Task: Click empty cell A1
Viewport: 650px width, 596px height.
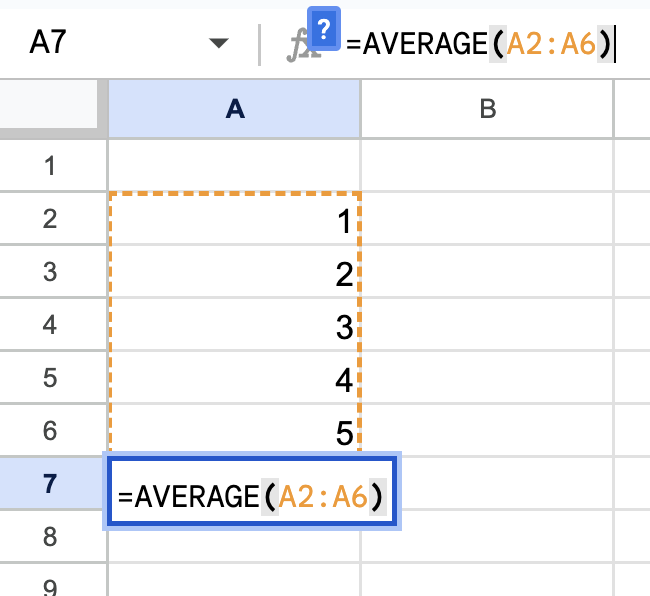Action: click(x=234, y=166)
